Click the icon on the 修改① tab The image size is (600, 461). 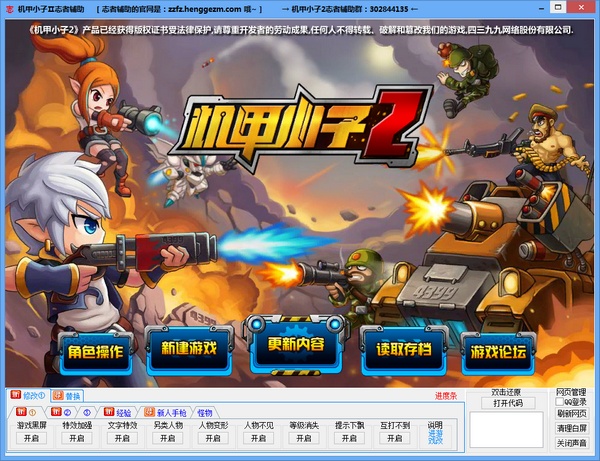point(16,395)
